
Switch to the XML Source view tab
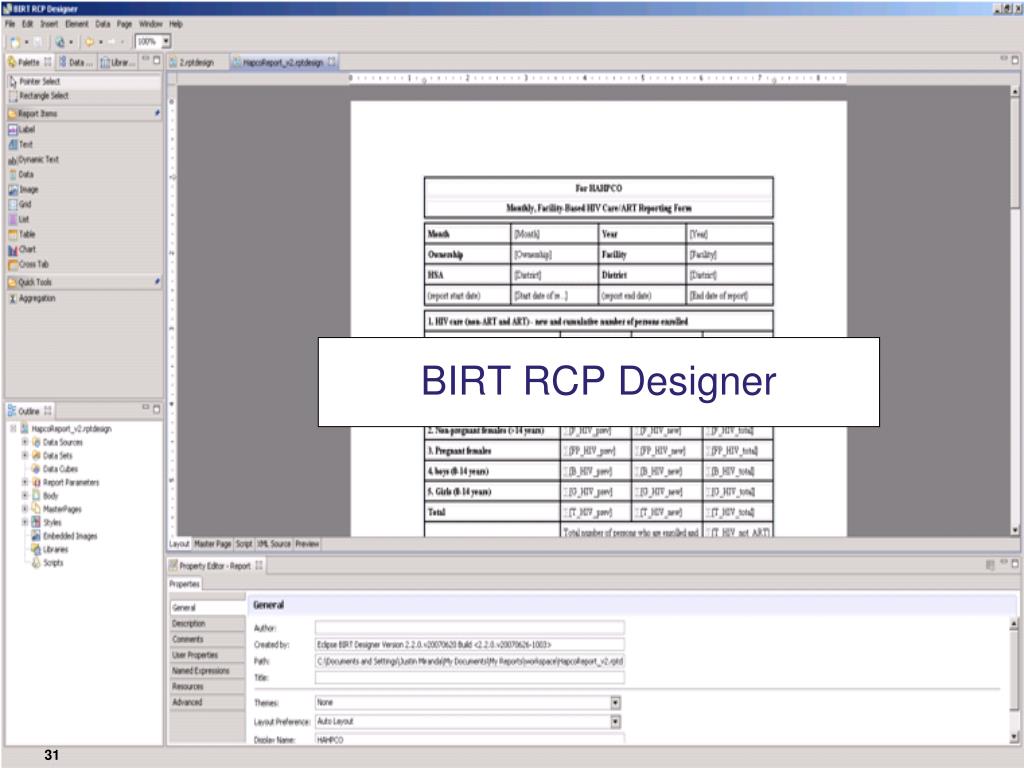pyautogui.click(x=274, y=544)
